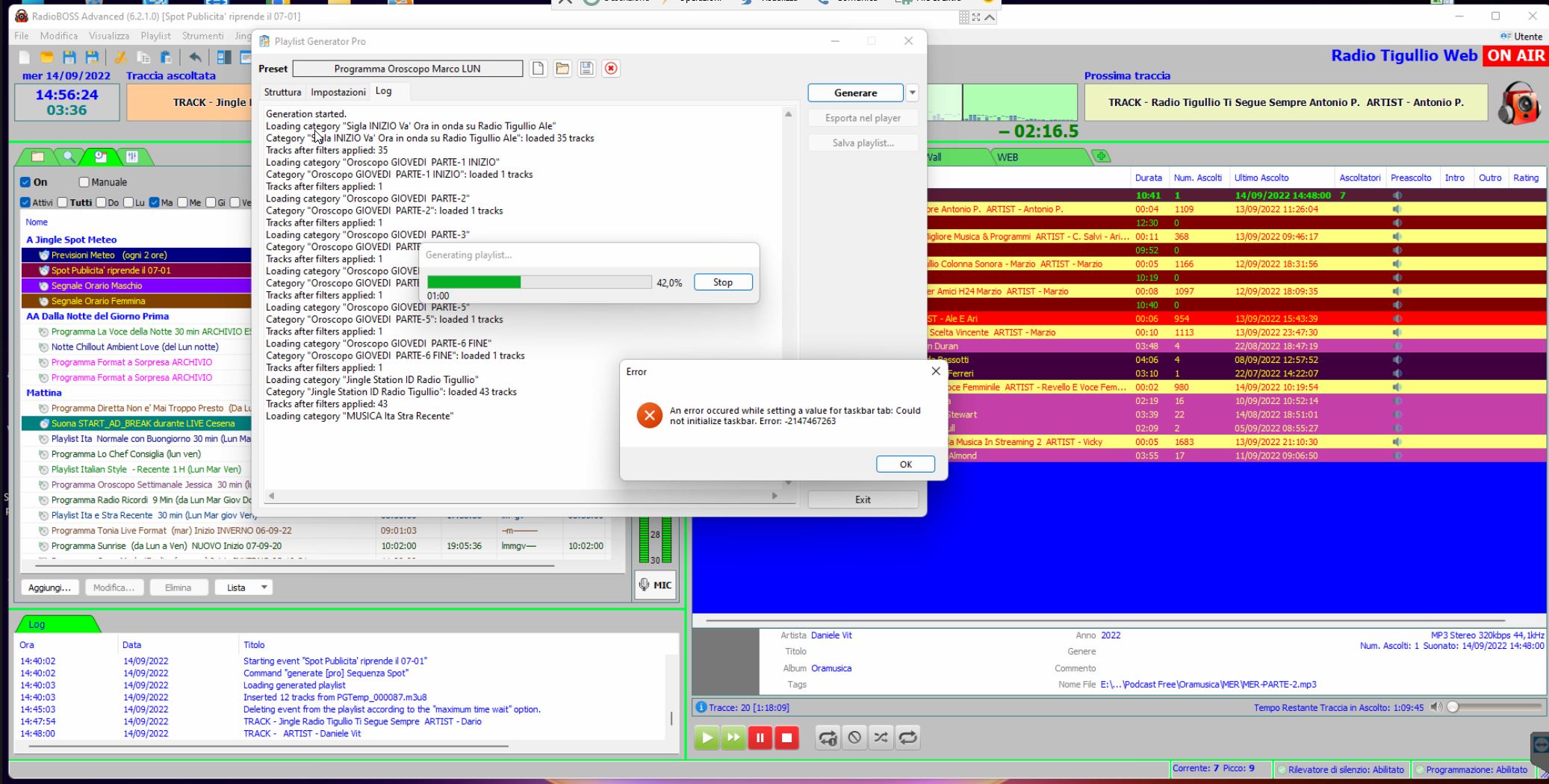Click the MIC microphone button
This screenshot has height=784, width=1549.
pyautogui.click(x=655, y=585)
